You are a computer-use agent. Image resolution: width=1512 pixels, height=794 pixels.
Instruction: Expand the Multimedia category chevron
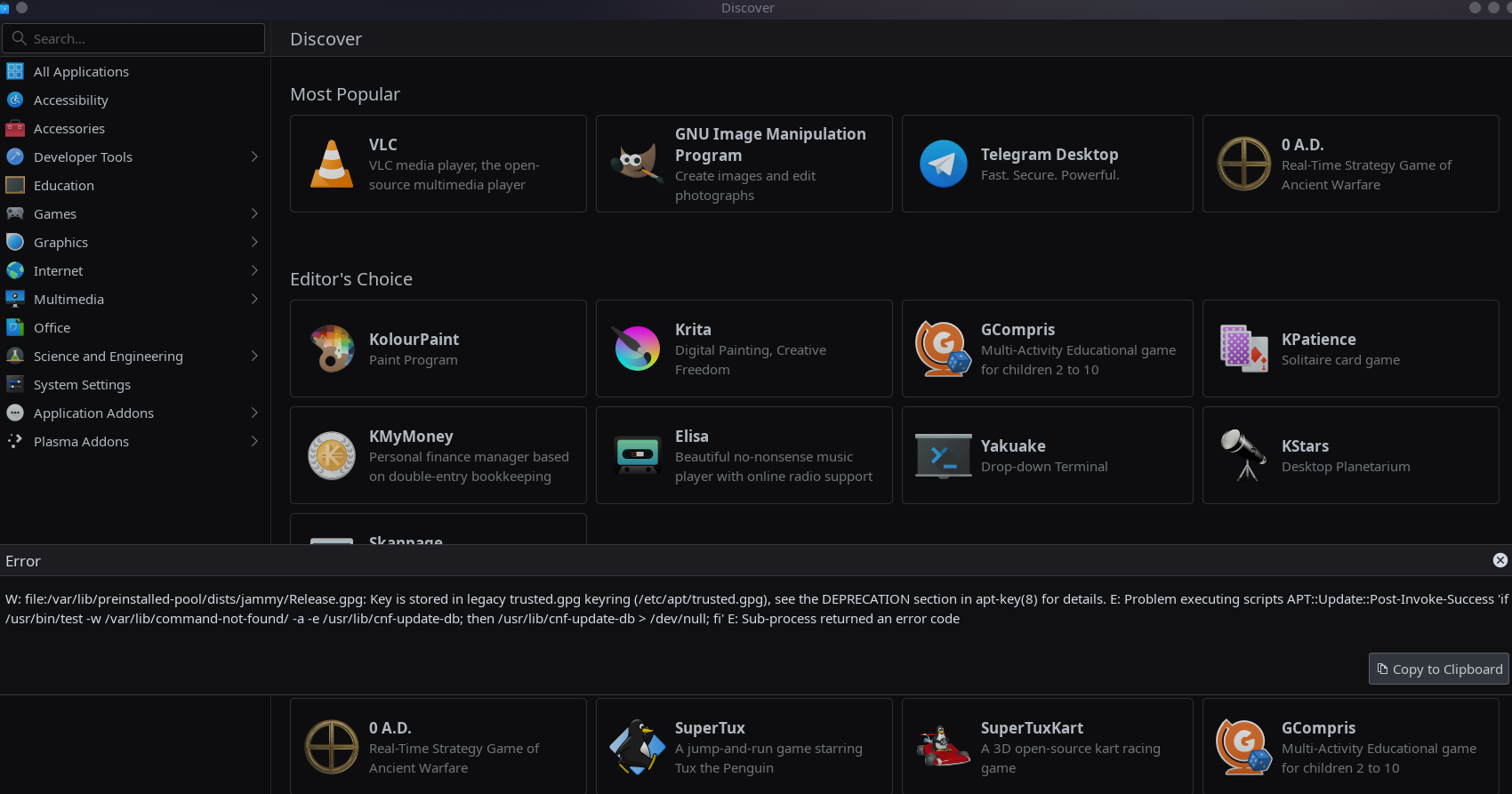coord(254,299)
